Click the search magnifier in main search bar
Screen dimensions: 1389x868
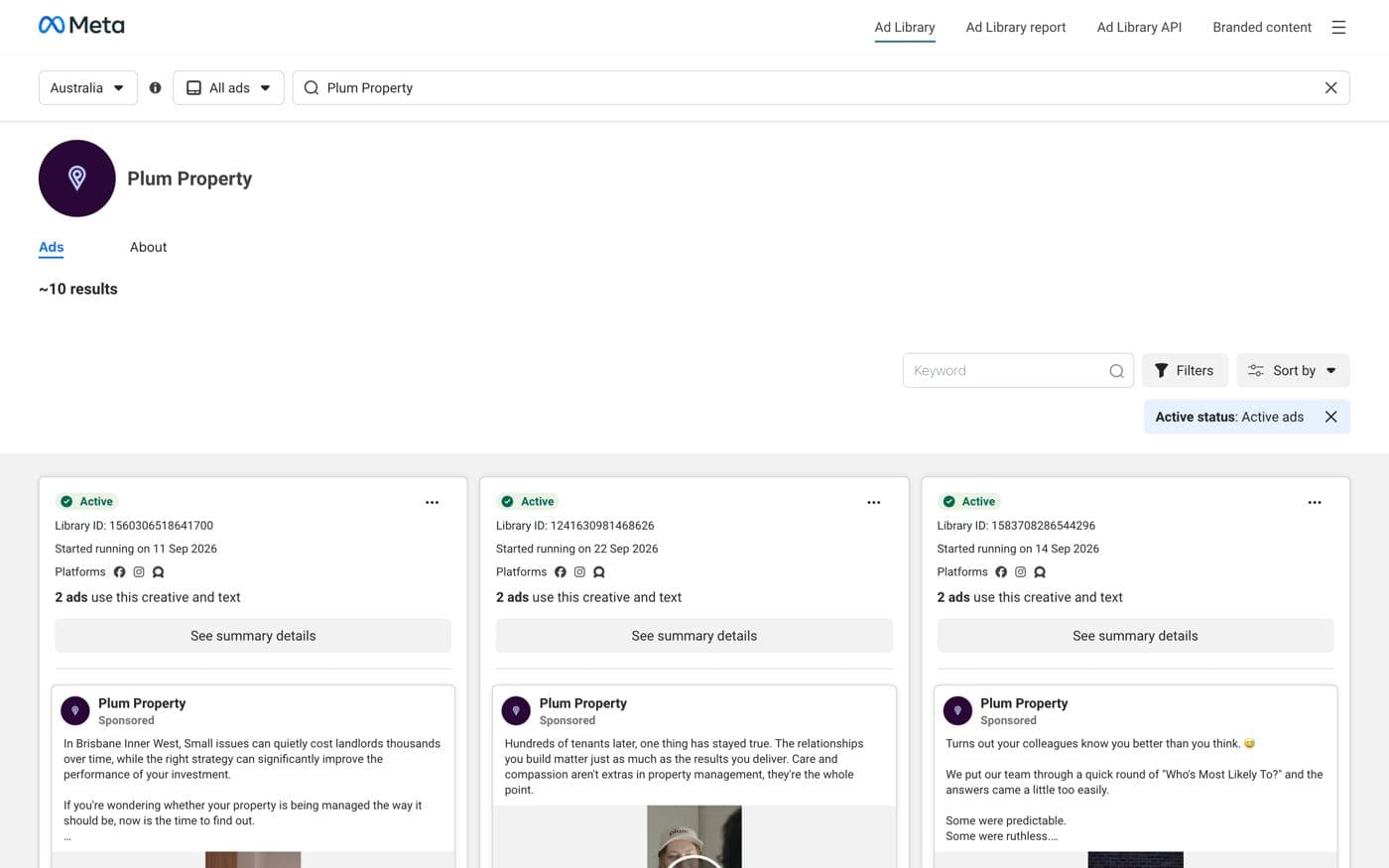pos(312,87)
